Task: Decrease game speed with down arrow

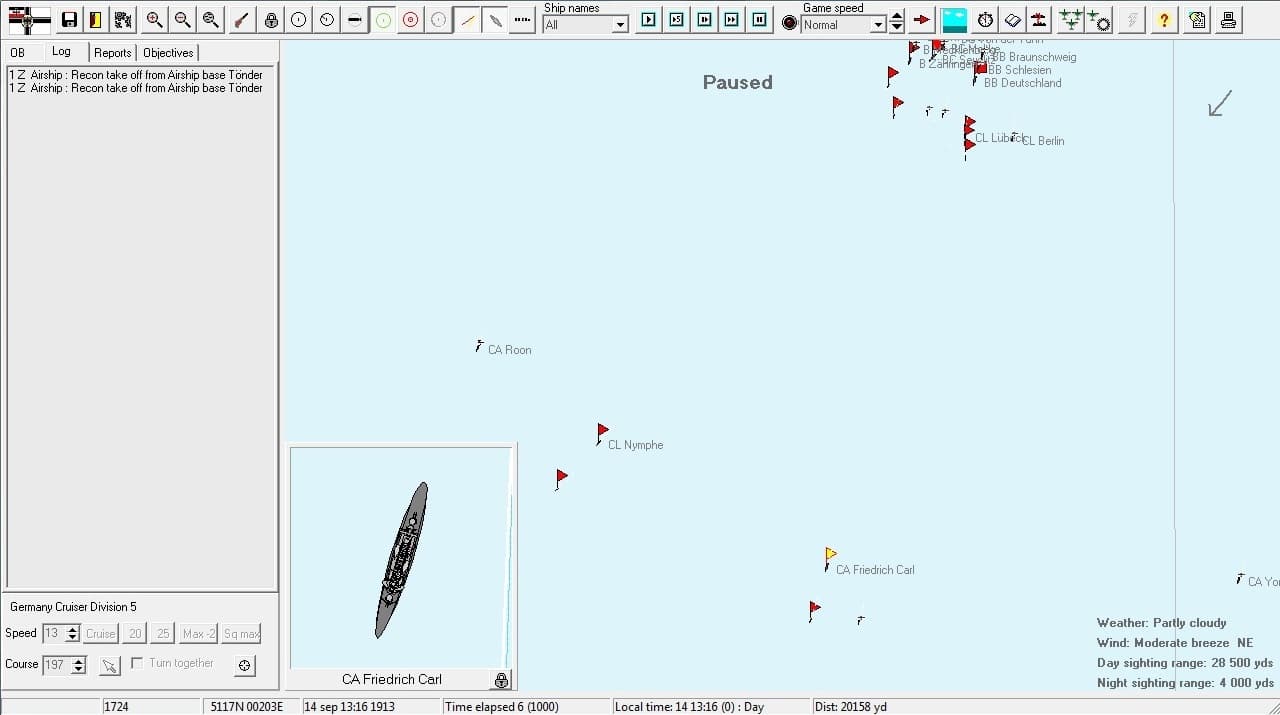Action: [897, 27]
